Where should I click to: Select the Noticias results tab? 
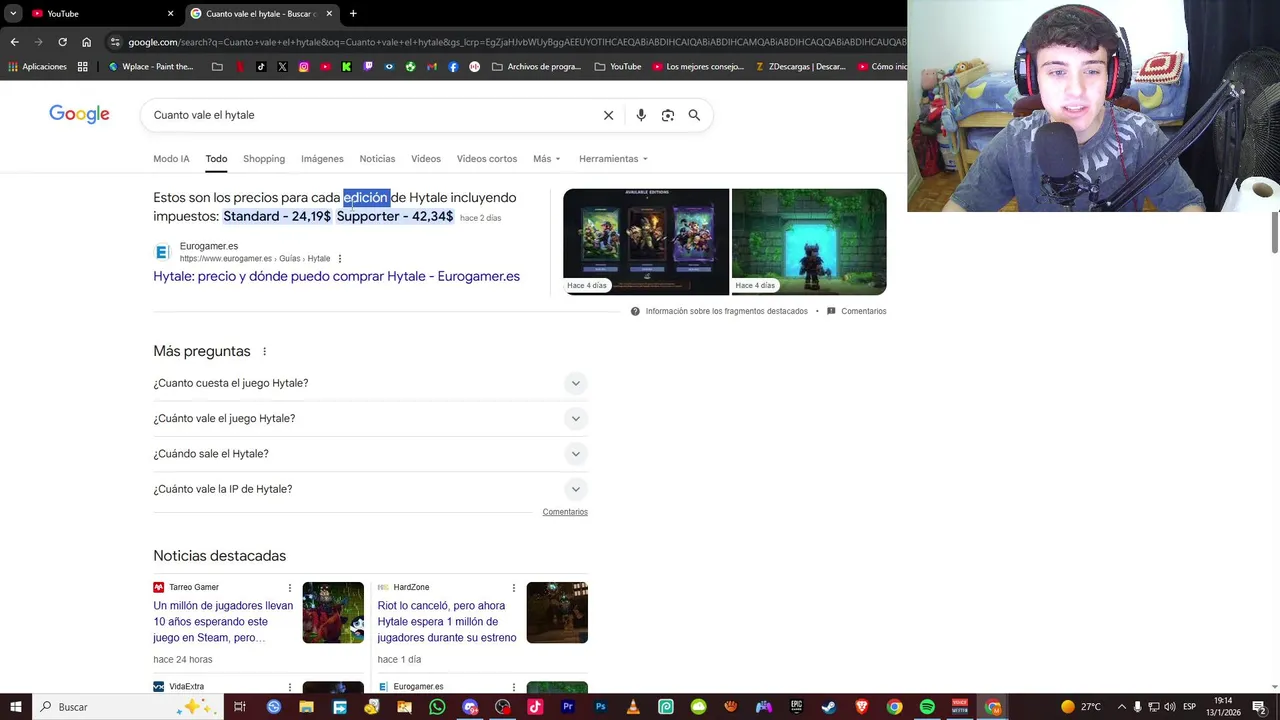[x=377, y=159]
